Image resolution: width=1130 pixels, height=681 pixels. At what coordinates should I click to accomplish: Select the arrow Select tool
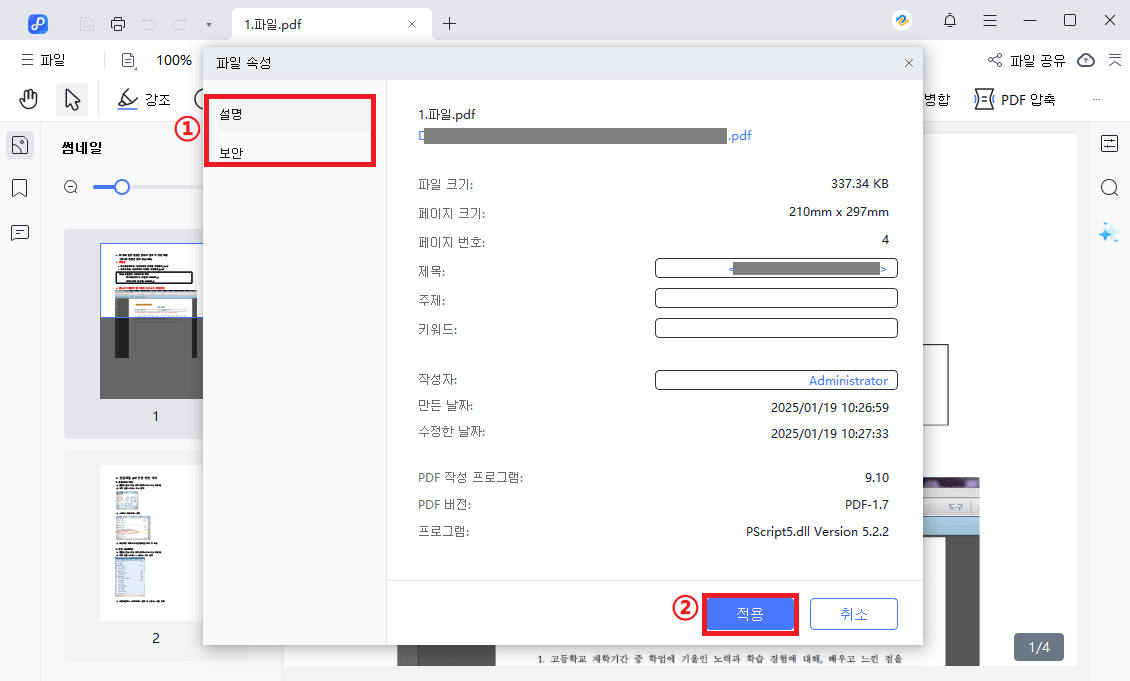pos(72,99)
